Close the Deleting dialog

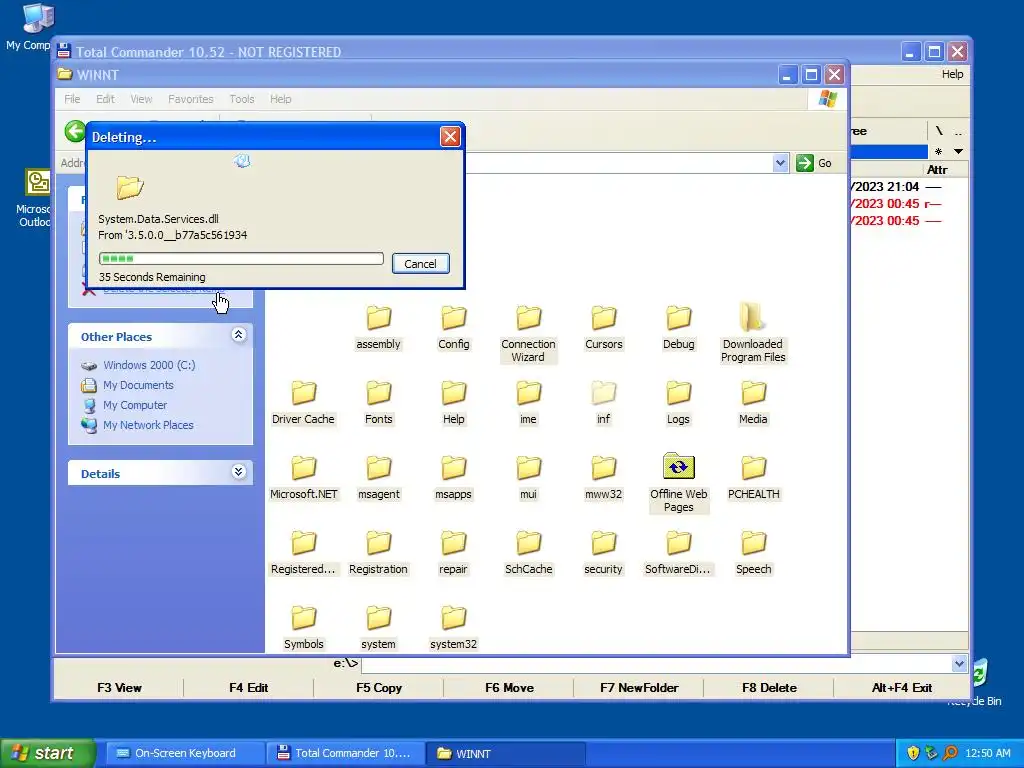tap(450, 136)
